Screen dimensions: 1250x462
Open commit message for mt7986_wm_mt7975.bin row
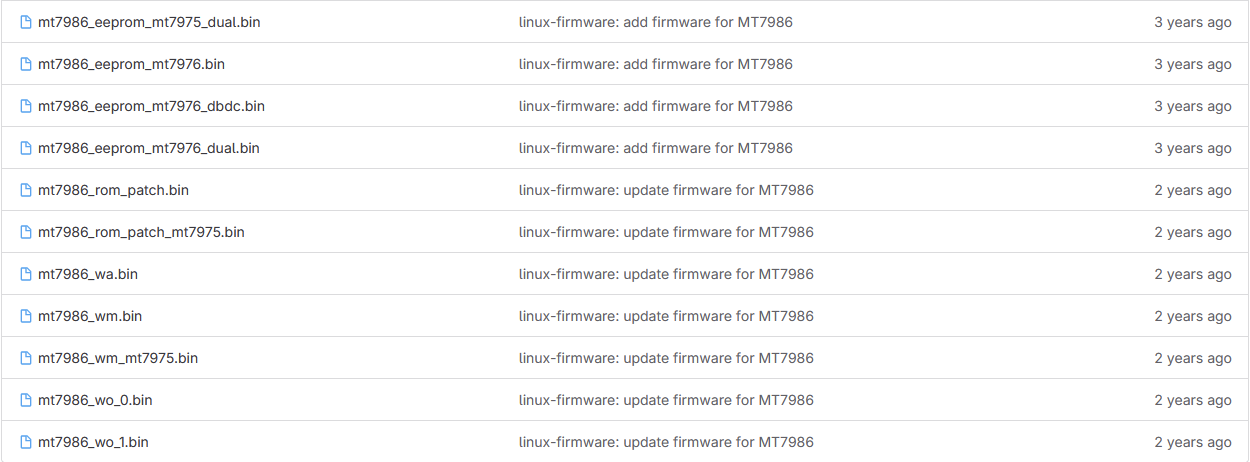[x=666, y=358]
